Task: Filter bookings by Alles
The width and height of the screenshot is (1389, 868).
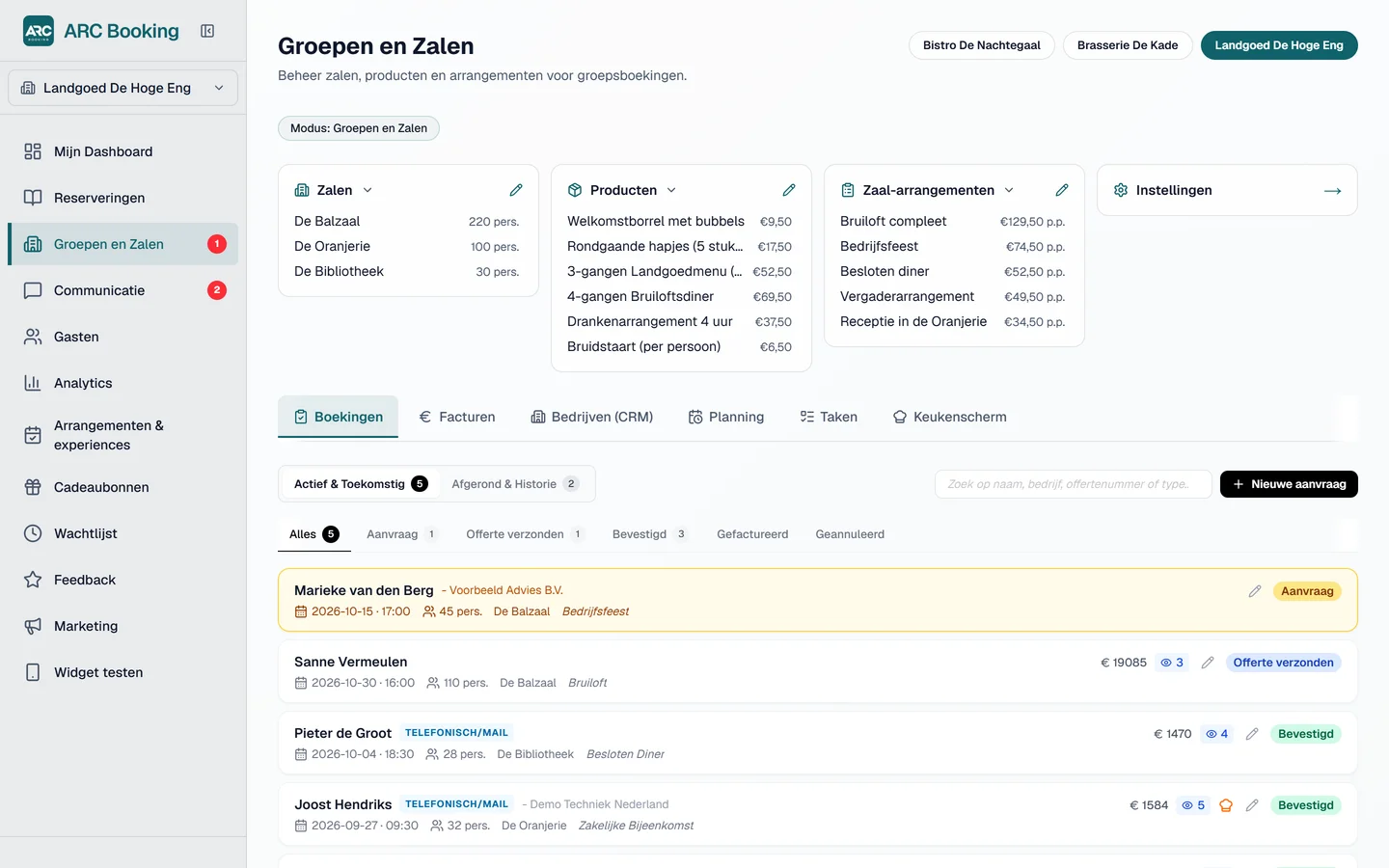Action: click(314, 534)
